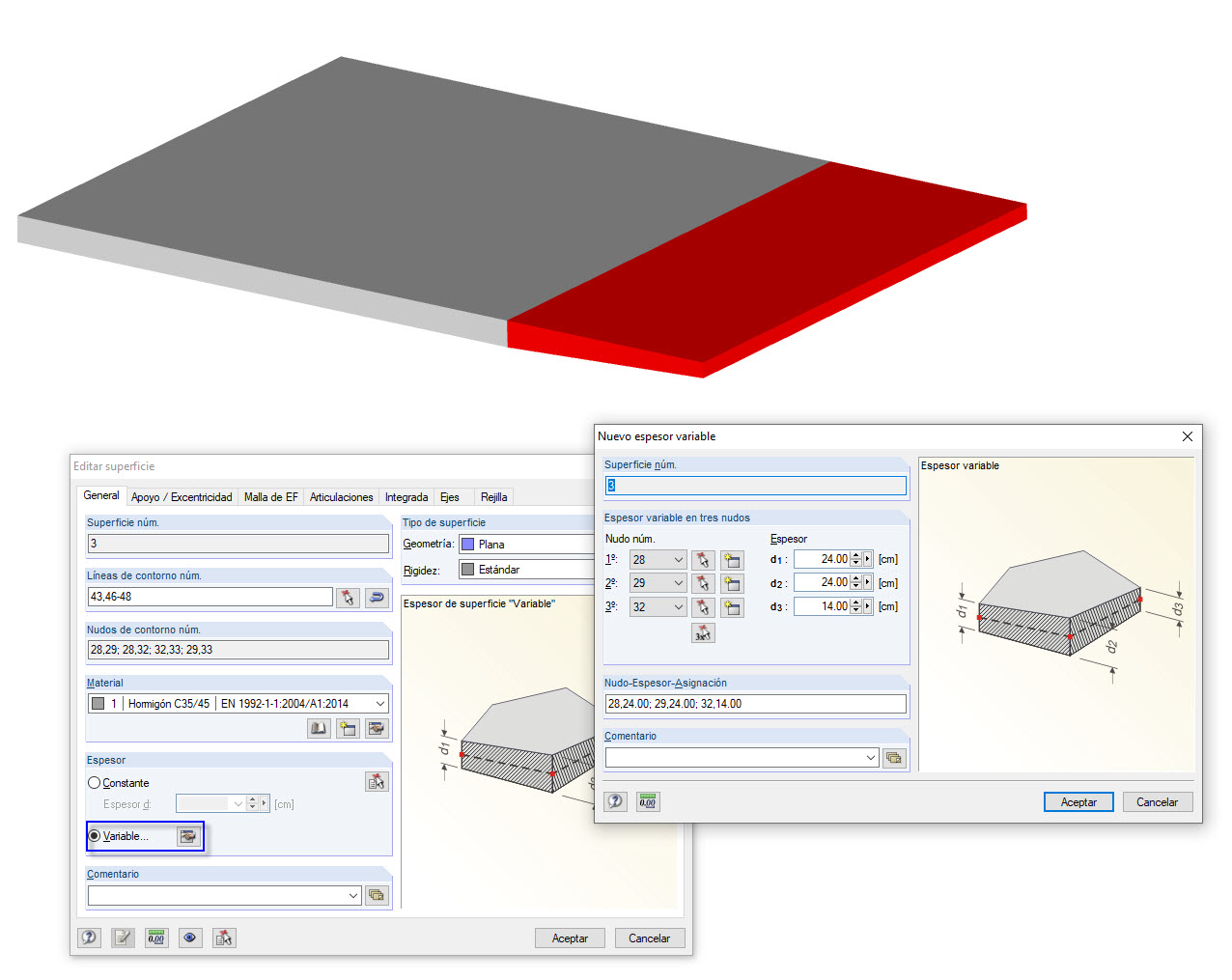Click d1 thickness field with 24.00
Image resolution: width=1232 pixels, height=980 pixels.
pyautogui.click(x=822, y=559)
